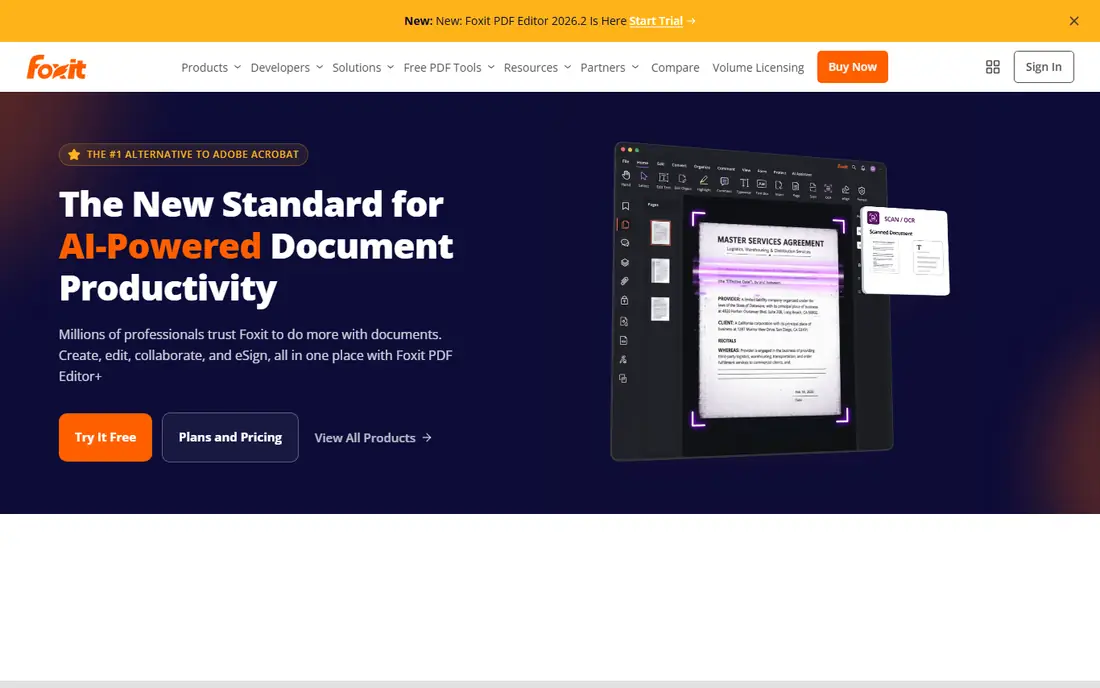Click the padlock security icon in the preview

(x=624, y=300)
